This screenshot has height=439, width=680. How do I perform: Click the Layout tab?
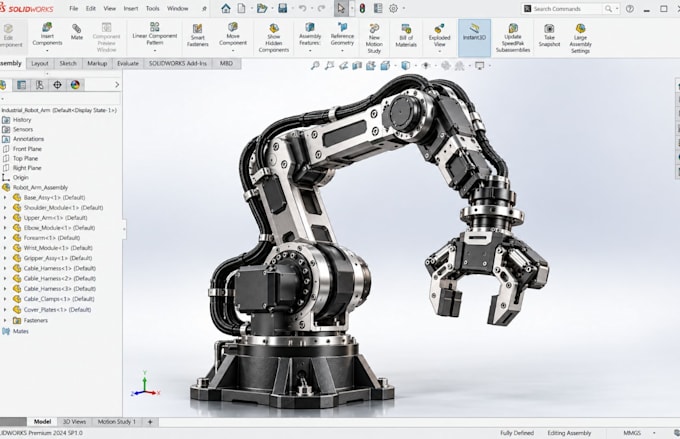coord(40,63)
